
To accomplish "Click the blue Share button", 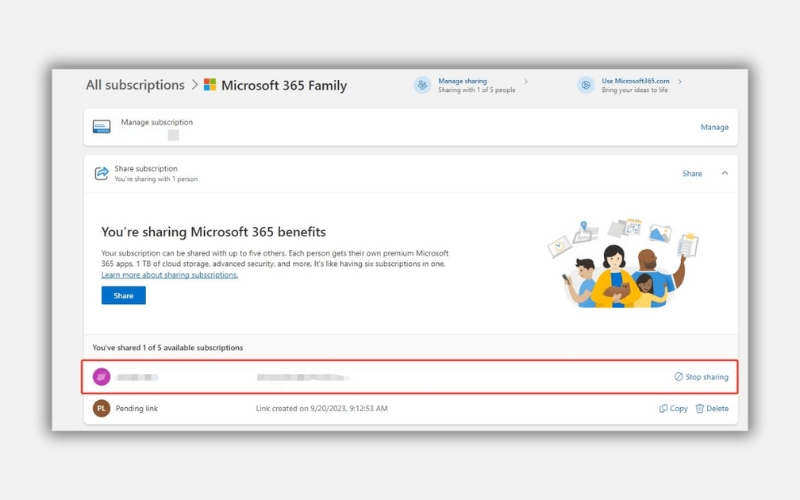I will click(123, 295).
